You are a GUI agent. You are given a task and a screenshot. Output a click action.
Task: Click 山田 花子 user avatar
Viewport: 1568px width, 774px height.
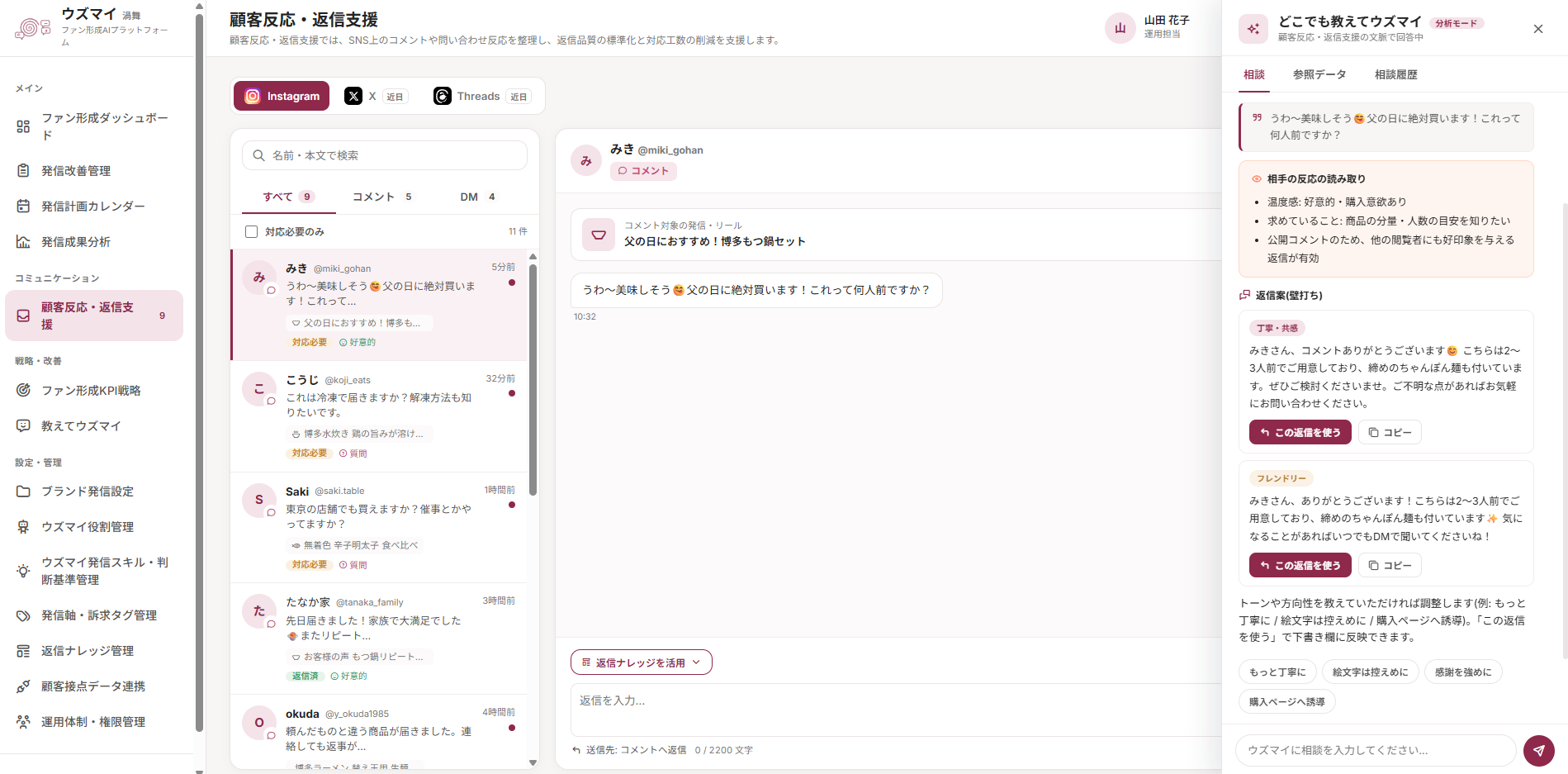[1120, 27]
